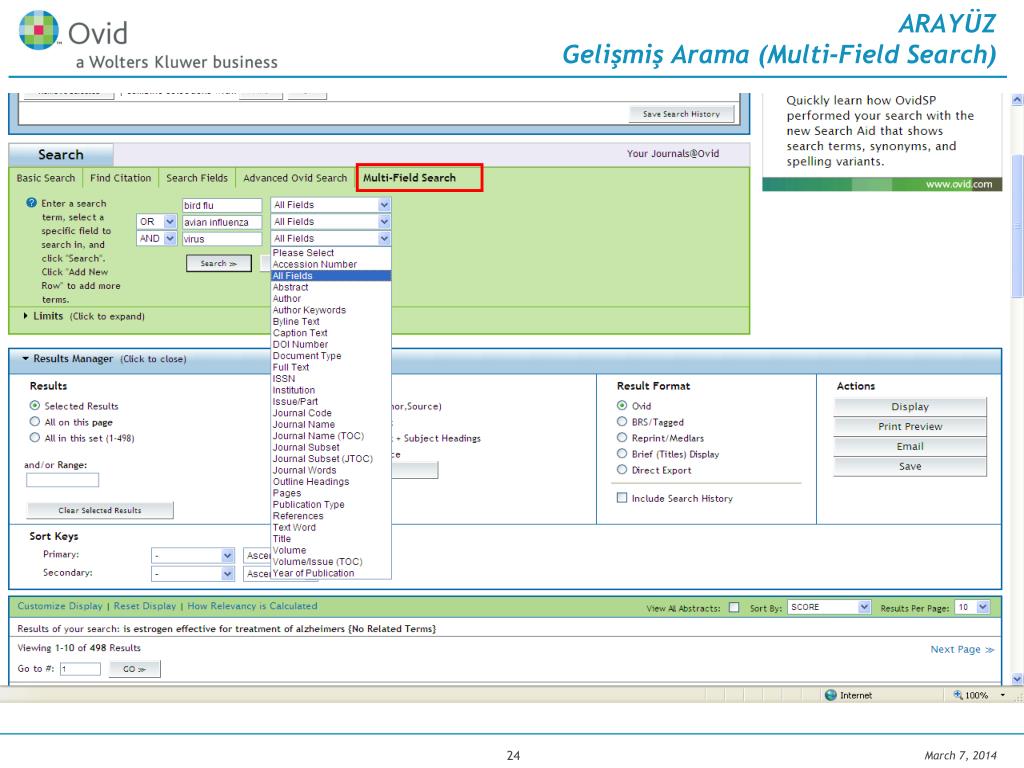Click the GO button
This screenshot has width=1024, height=768.
tap(135, 669)
